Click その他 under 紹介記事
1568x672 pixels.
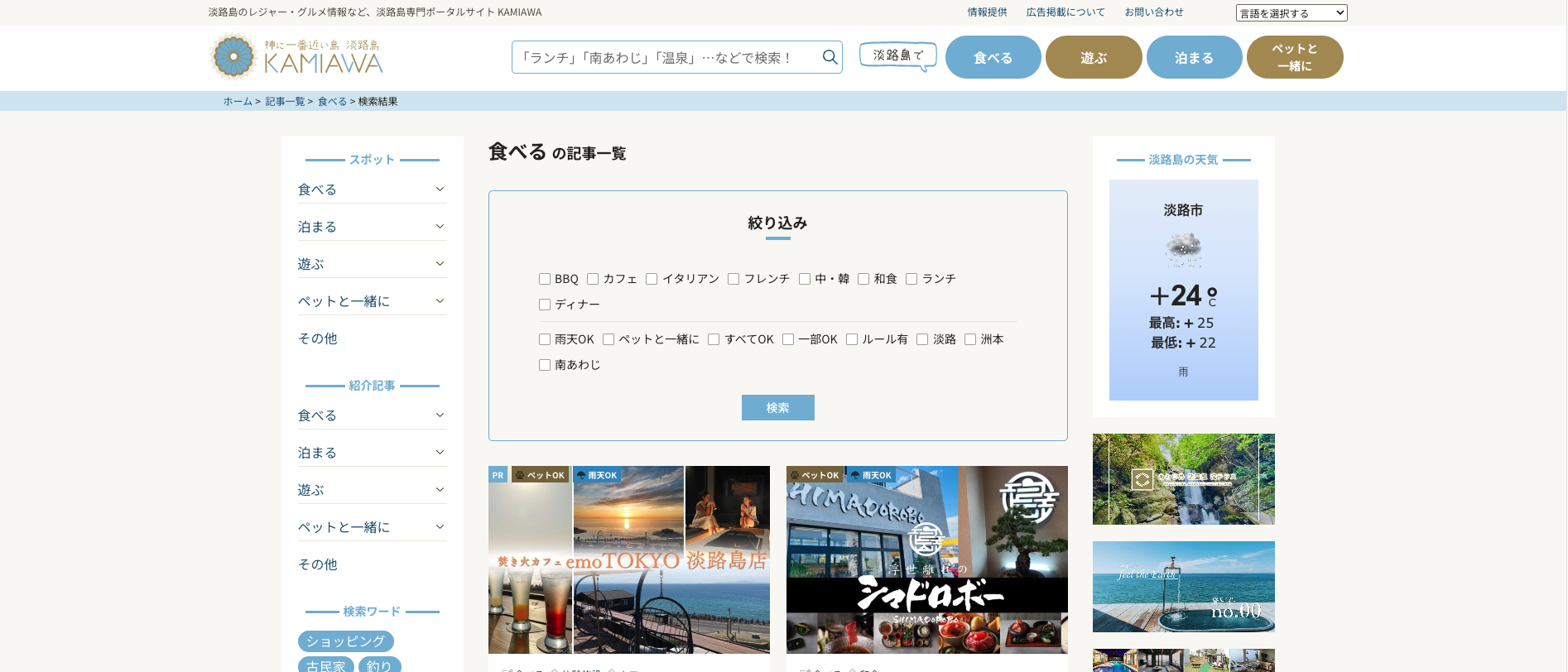click(318, 564)
